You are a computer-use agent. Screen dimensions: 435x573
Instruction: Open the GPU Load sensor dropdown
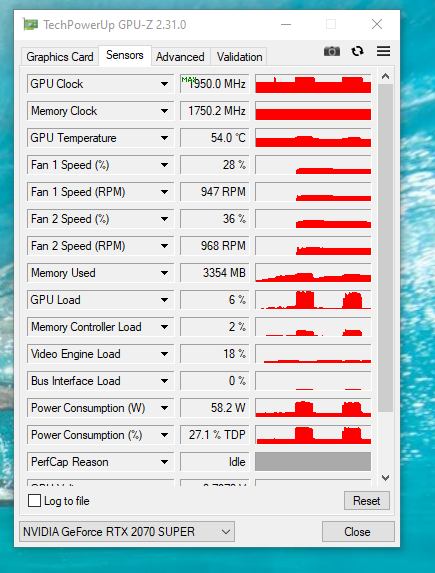click(x=164, y=300)
